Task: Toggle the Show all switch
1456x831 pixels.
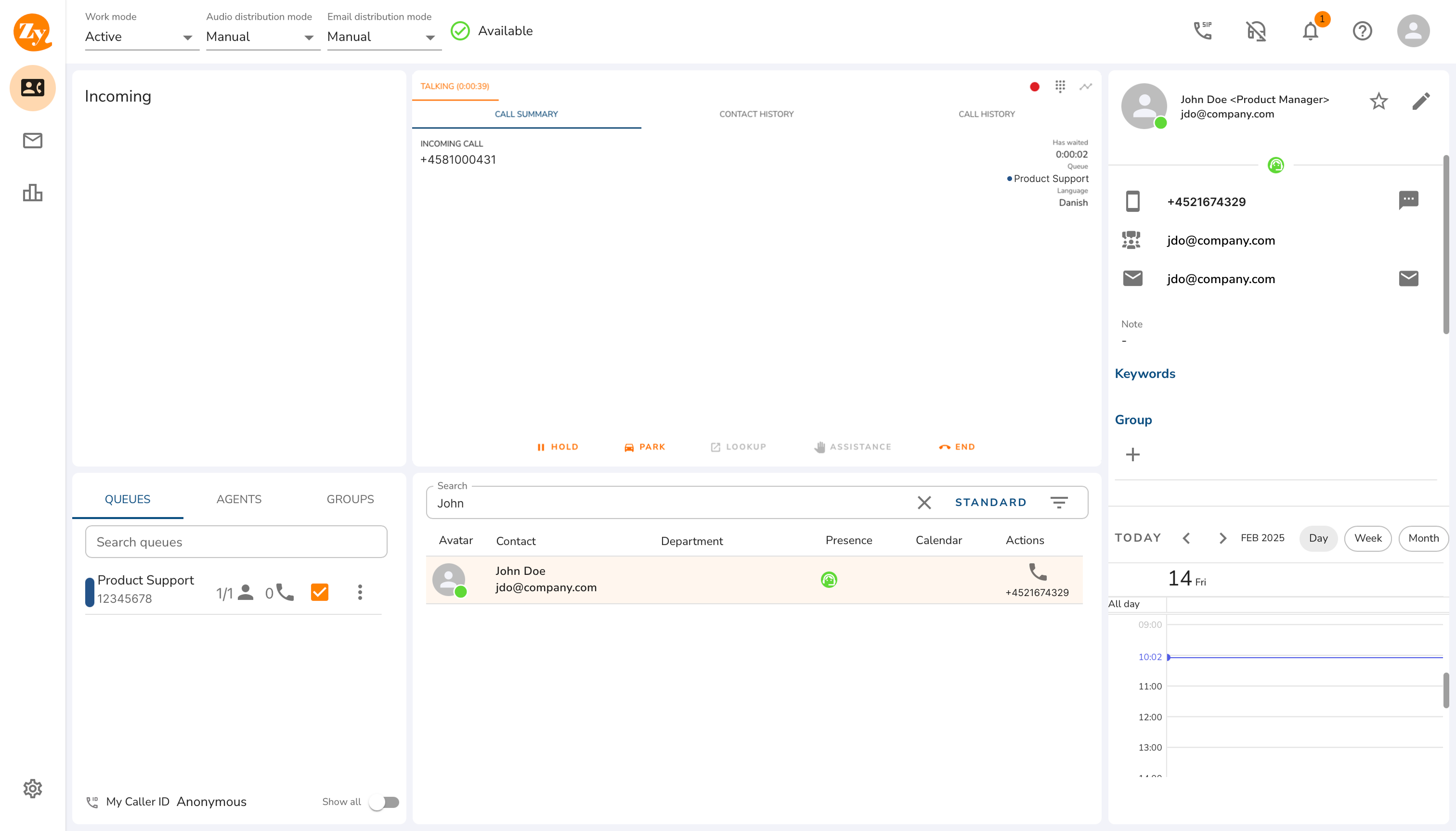Action: pos(384,802)
